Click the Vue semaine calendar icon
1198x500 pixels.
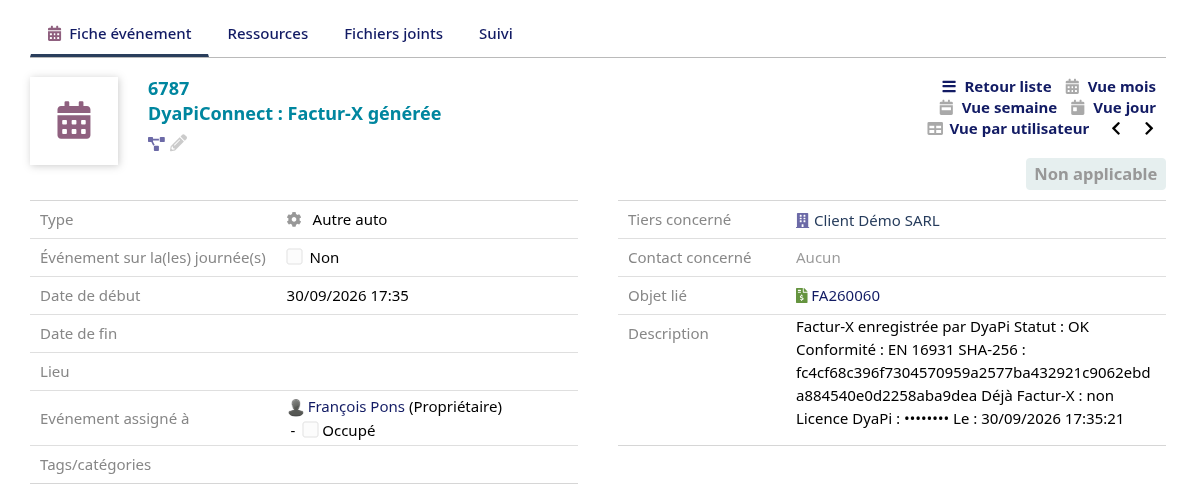pyautogui.click(x=946, y=108)
